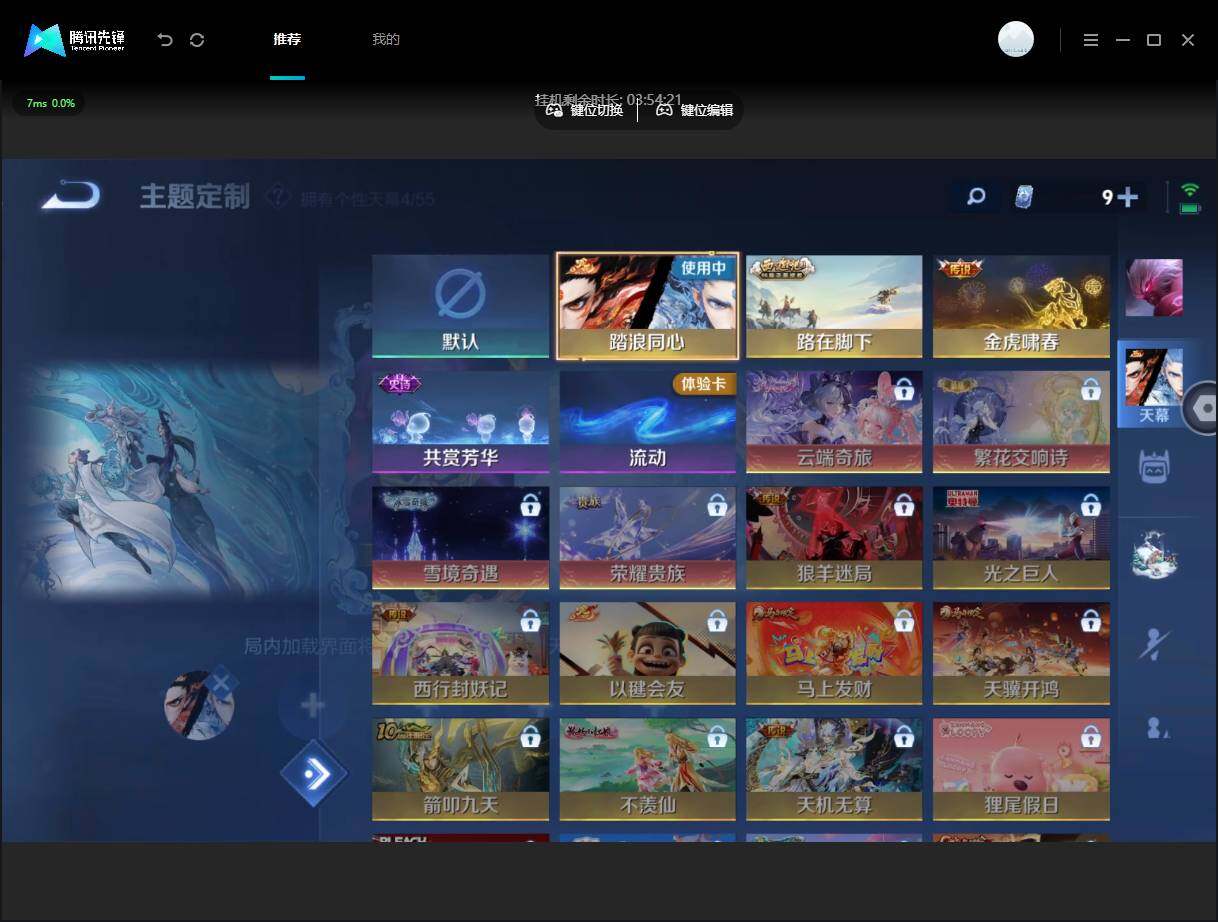Click the 挂机剩余时长 timer text

608,100
